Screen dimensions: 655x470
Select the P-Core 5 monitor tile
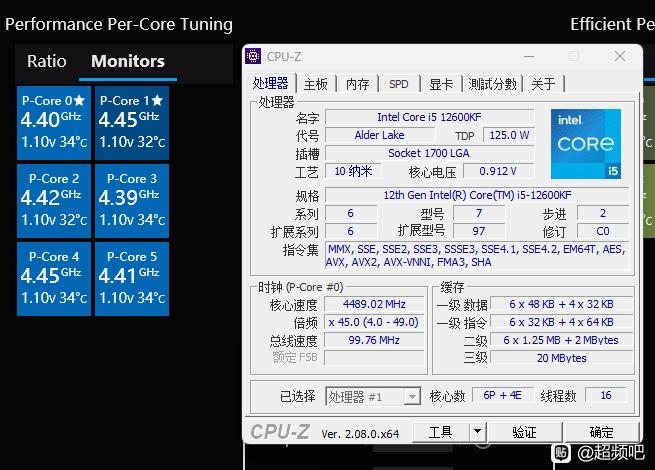(132, 279)
